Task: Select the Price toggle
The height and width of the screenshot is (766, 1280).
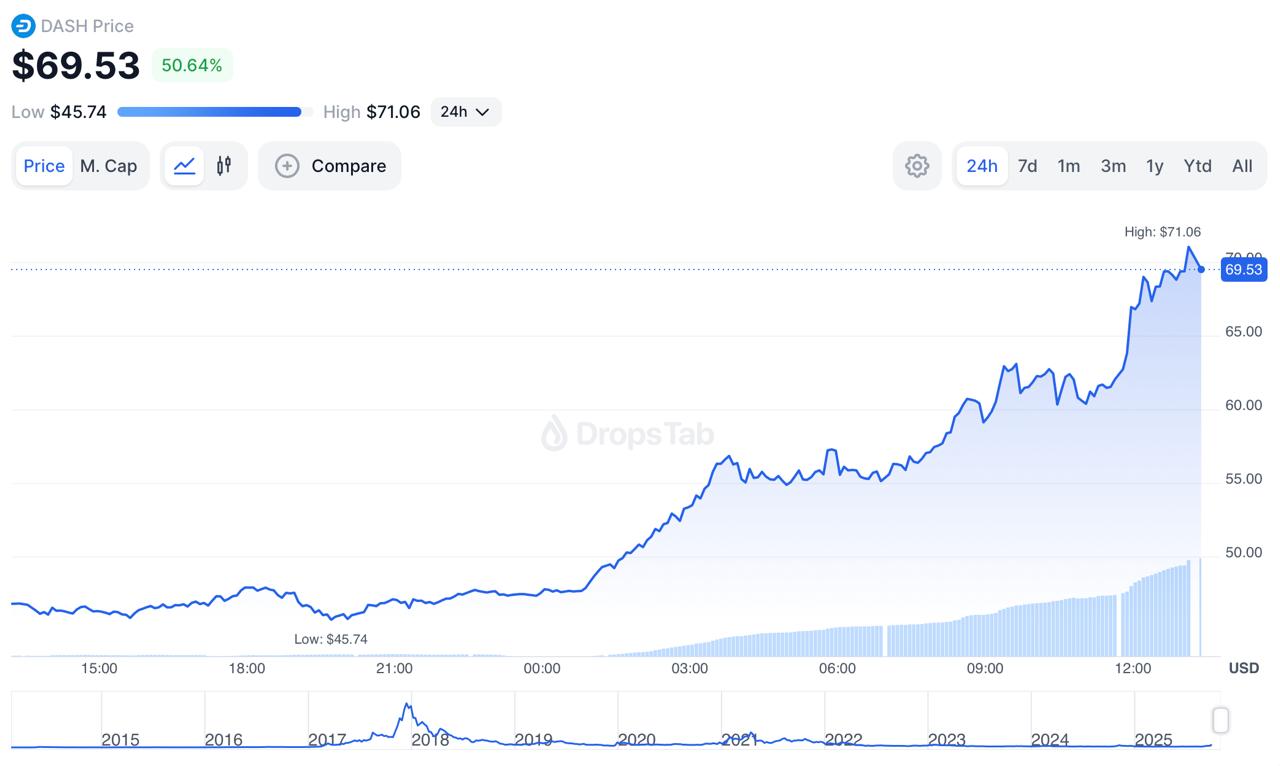Action: [x=44, y=166]
